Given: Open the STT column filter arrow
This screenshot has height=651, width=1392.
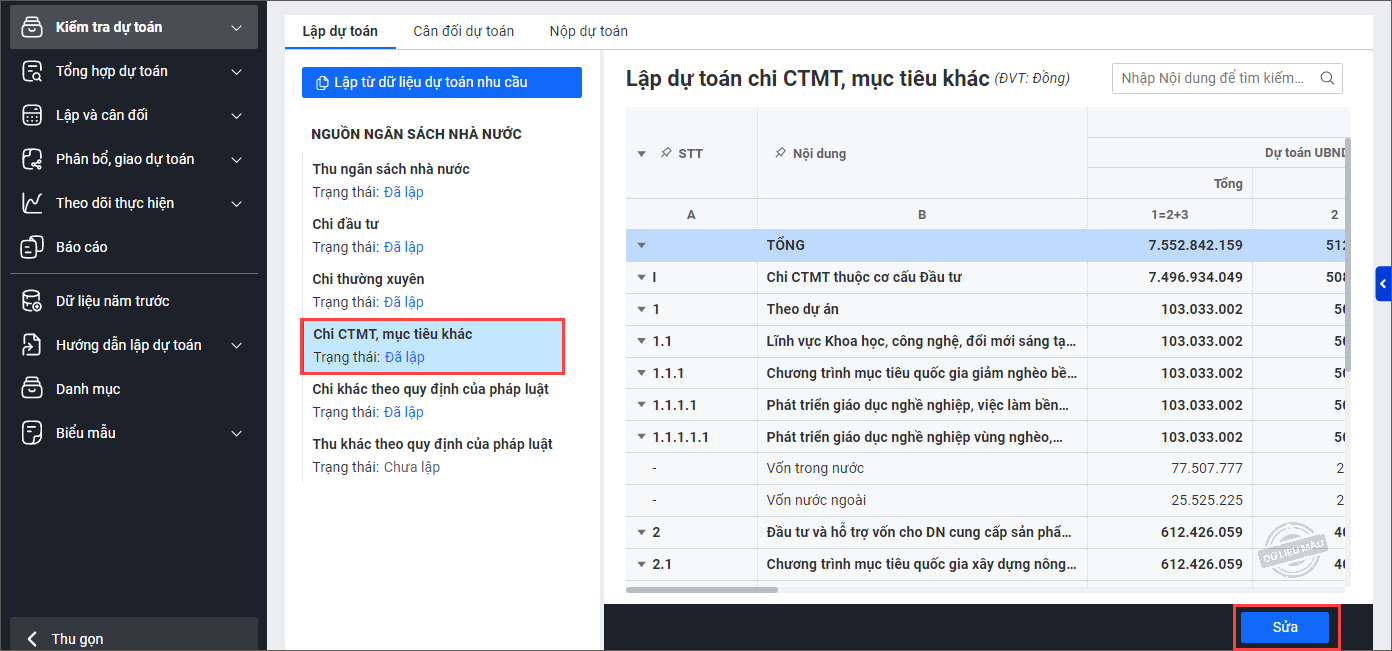Looking at the screenshot, I should click(642, 154).
